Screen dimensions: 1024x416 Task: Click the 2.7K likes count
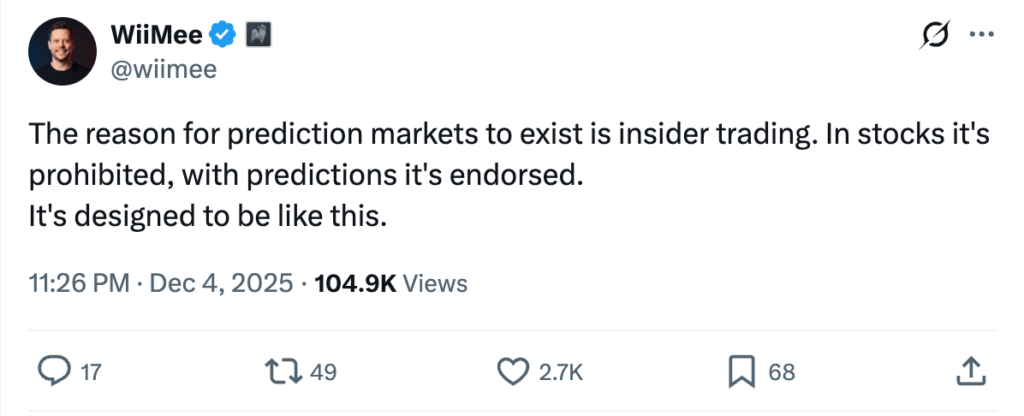[561, 373]
